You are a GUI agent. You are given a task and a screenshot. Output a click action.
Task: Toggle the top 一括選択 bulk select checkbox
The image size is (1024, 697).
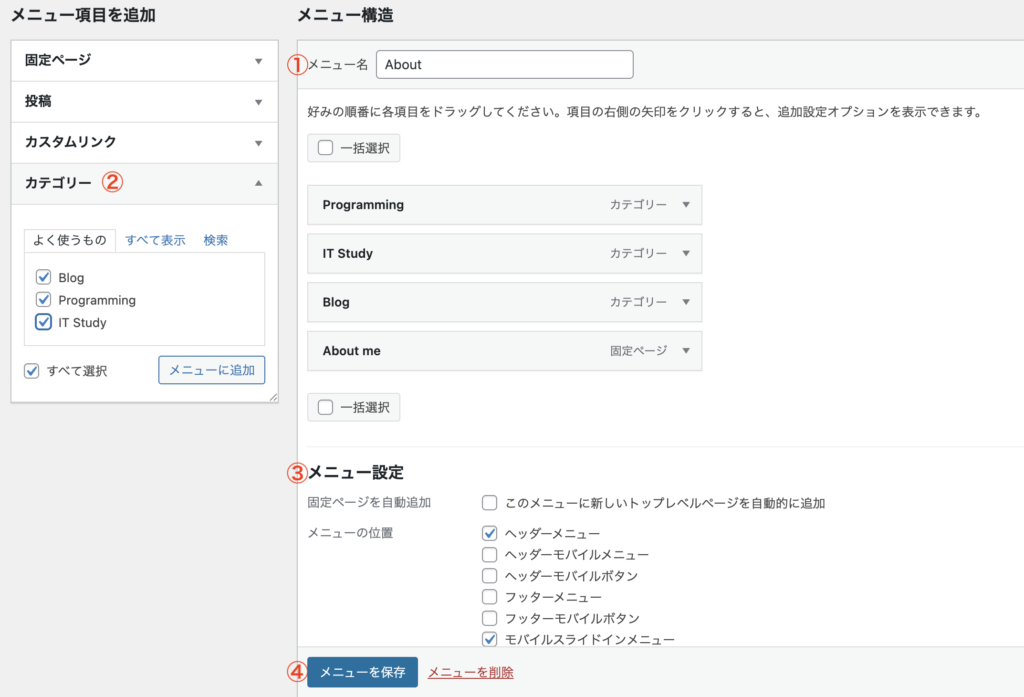[x=326, y=148]
